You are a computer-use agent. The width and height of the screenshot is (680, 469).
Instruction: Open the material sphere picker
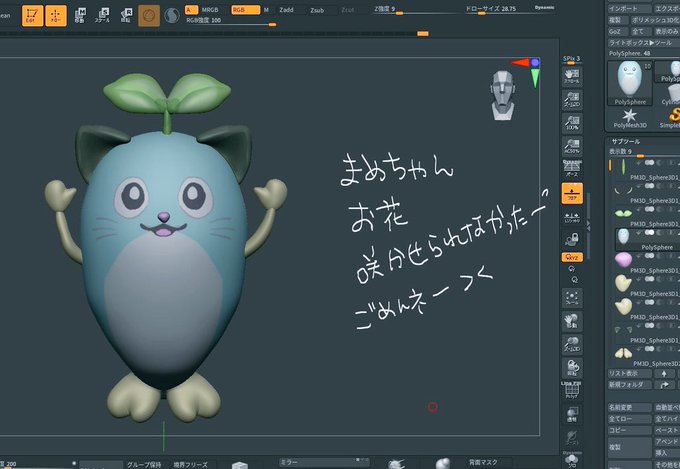tap(149, 16)
